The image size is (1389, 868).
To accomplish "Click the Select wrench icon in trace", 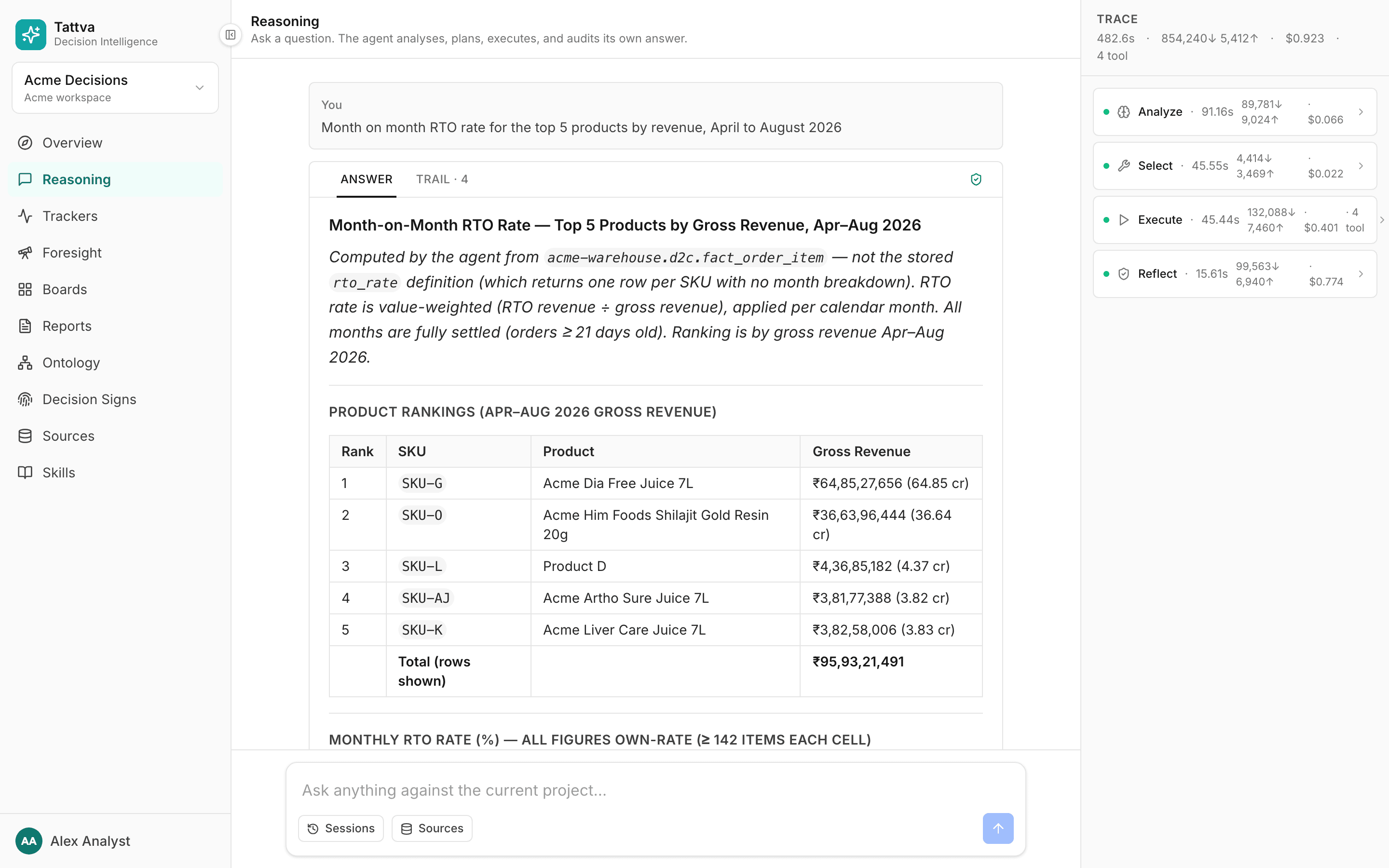I will tap(1124, 166).
